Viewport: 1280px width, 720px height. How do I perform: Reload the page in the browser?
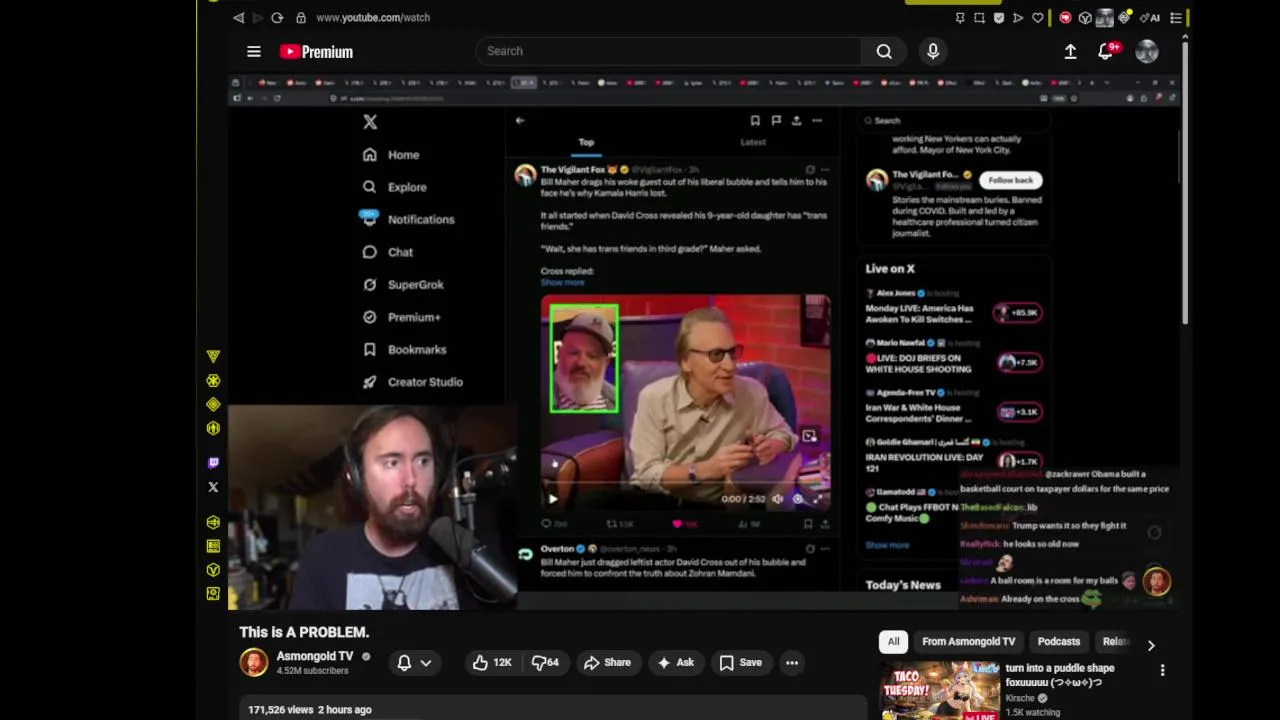[x=277, y=18]
